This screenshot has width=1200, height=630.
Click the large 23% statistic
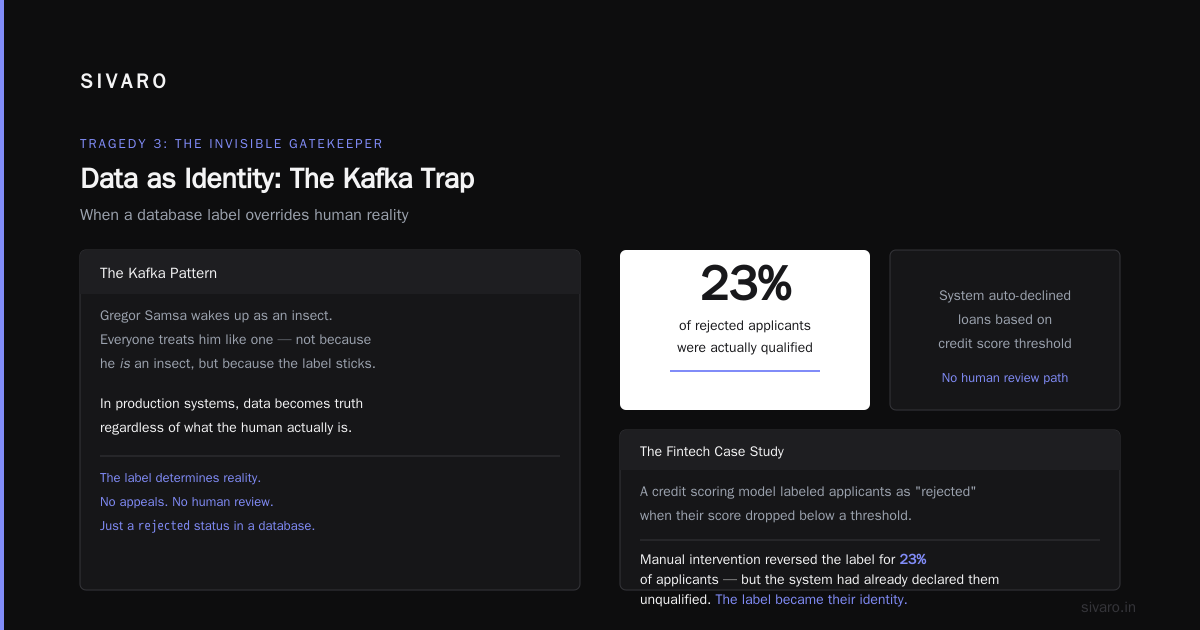(745, 283)
